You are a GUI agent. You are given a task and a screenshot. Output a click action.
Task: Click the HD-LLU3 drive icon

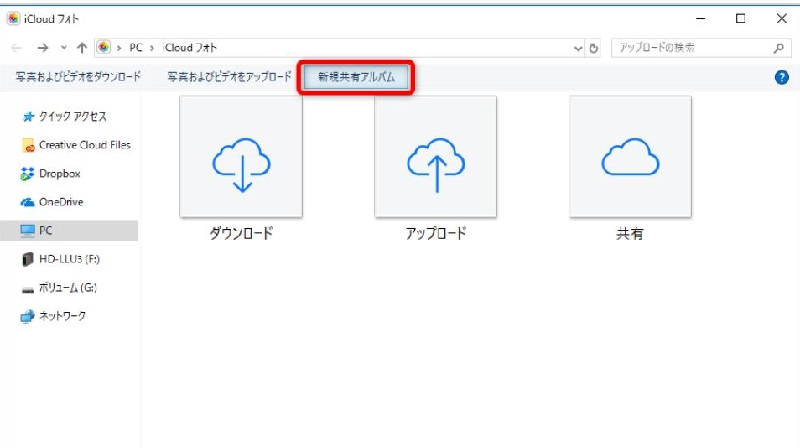28,260
